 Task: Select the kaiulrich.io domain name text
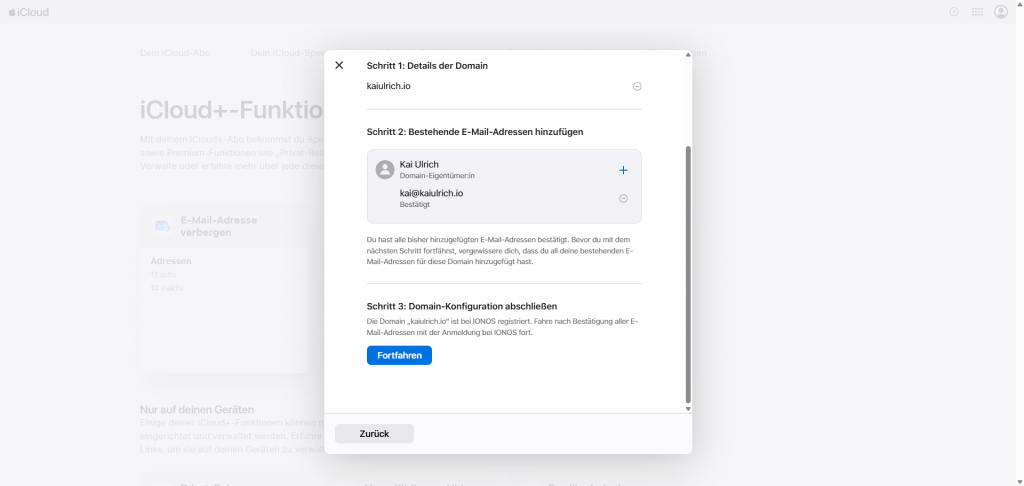(x=389, y=86)
